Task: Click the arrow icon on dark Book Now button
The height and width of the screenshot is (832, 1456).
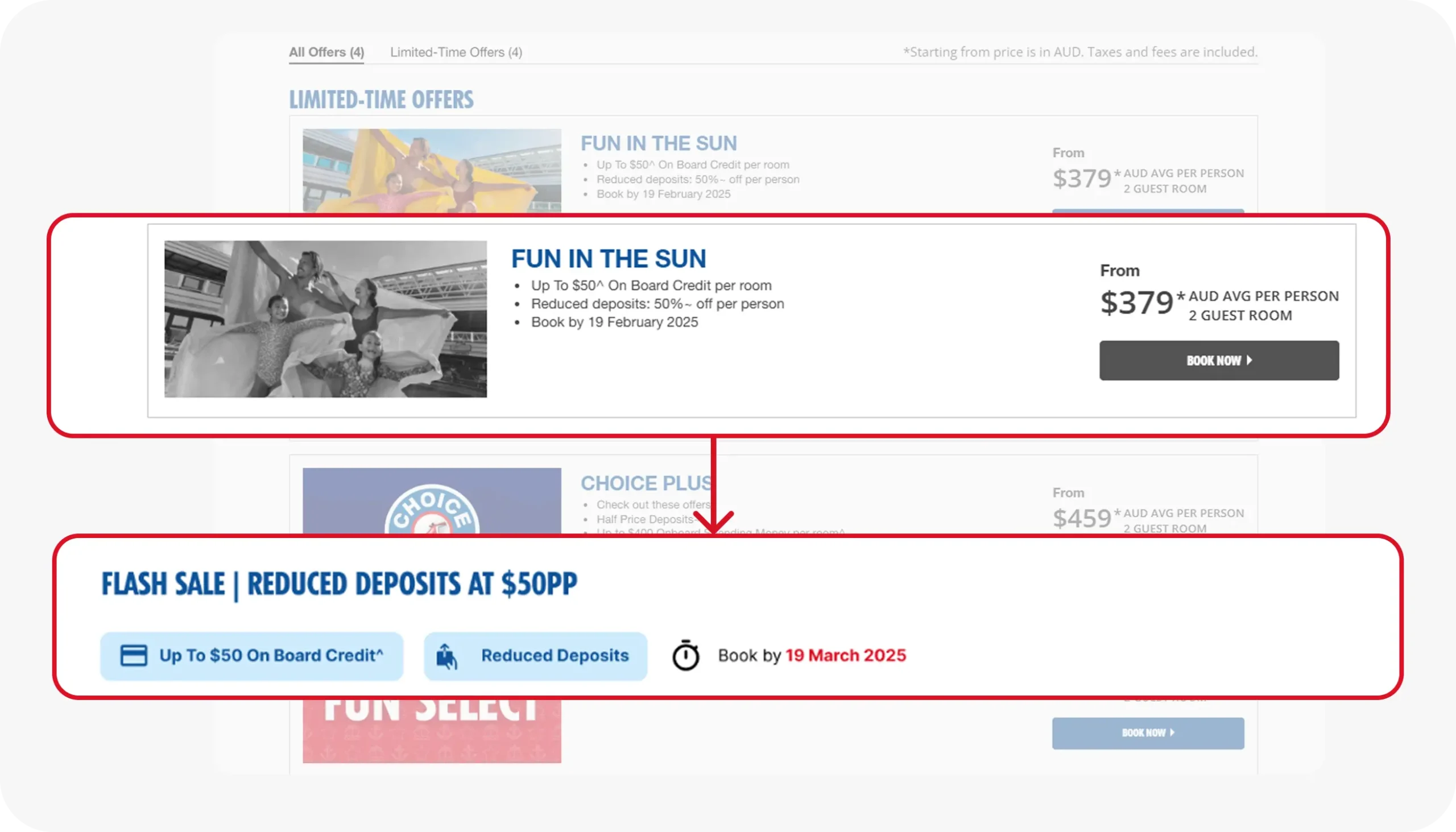Action: point(1250,361)
